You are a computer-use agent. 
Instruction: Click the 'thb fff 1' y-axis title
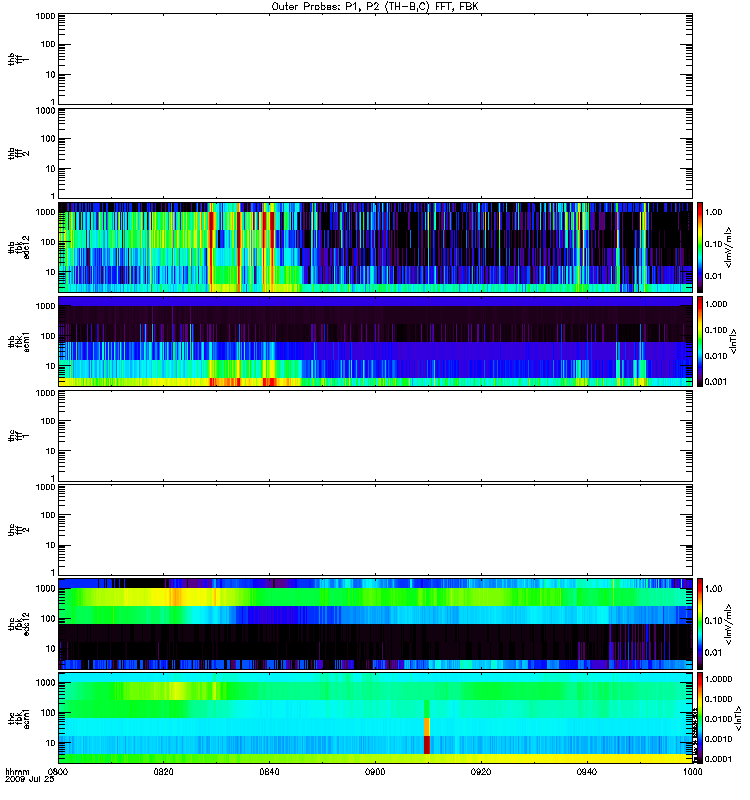click(x=18, y=59)
